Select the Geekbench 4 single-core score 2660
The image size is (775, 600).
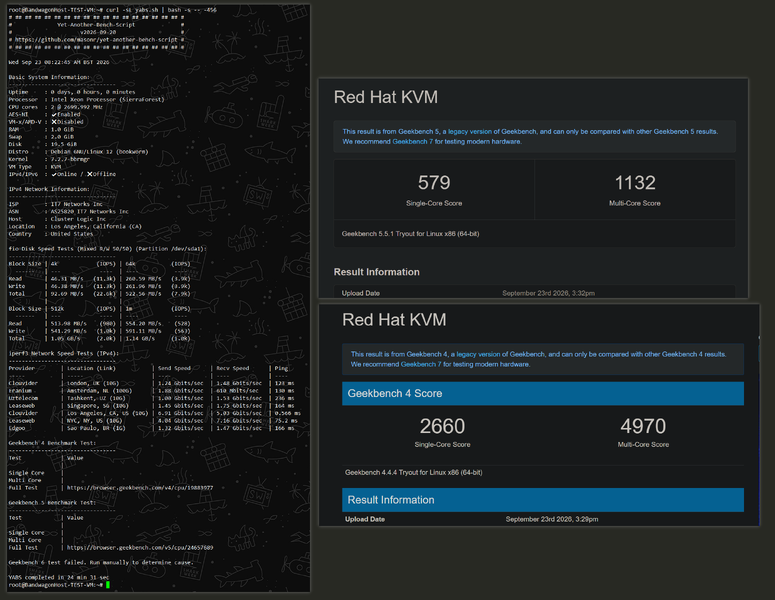pos(442,426)
